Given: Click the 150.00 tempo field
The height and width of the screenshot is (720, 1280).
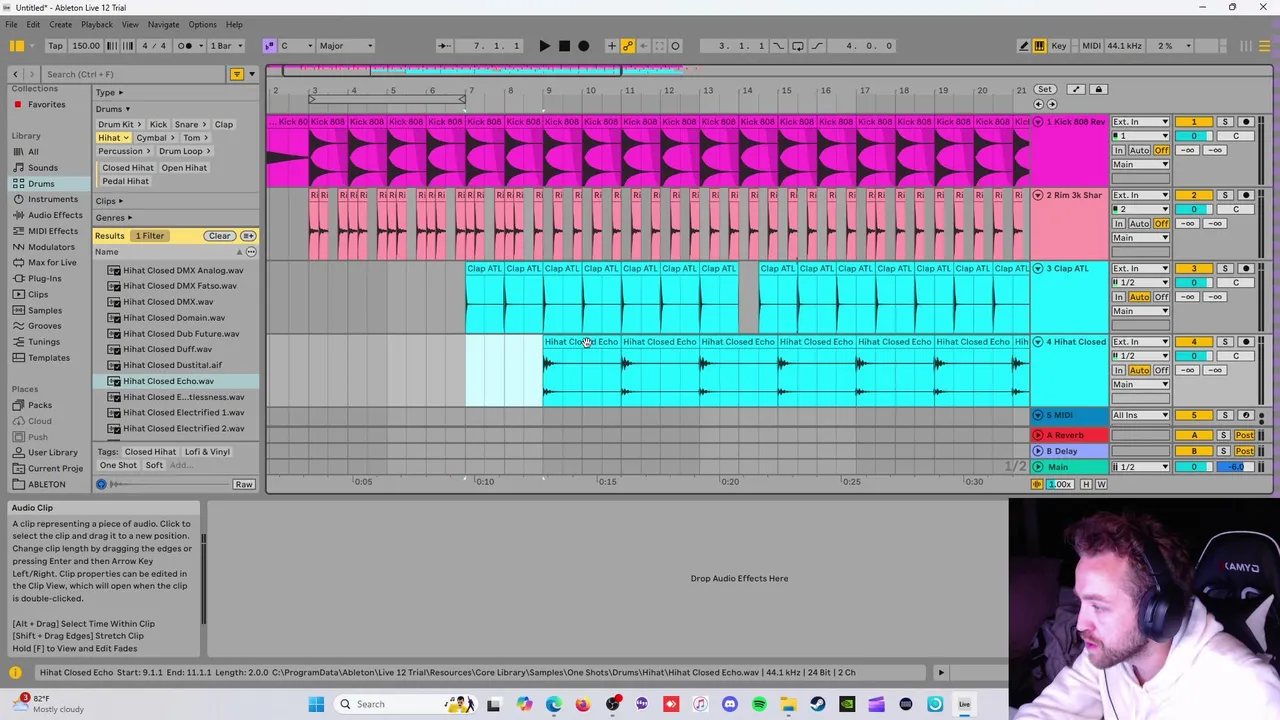Looking at the screenshot, I should coord(86,46).
